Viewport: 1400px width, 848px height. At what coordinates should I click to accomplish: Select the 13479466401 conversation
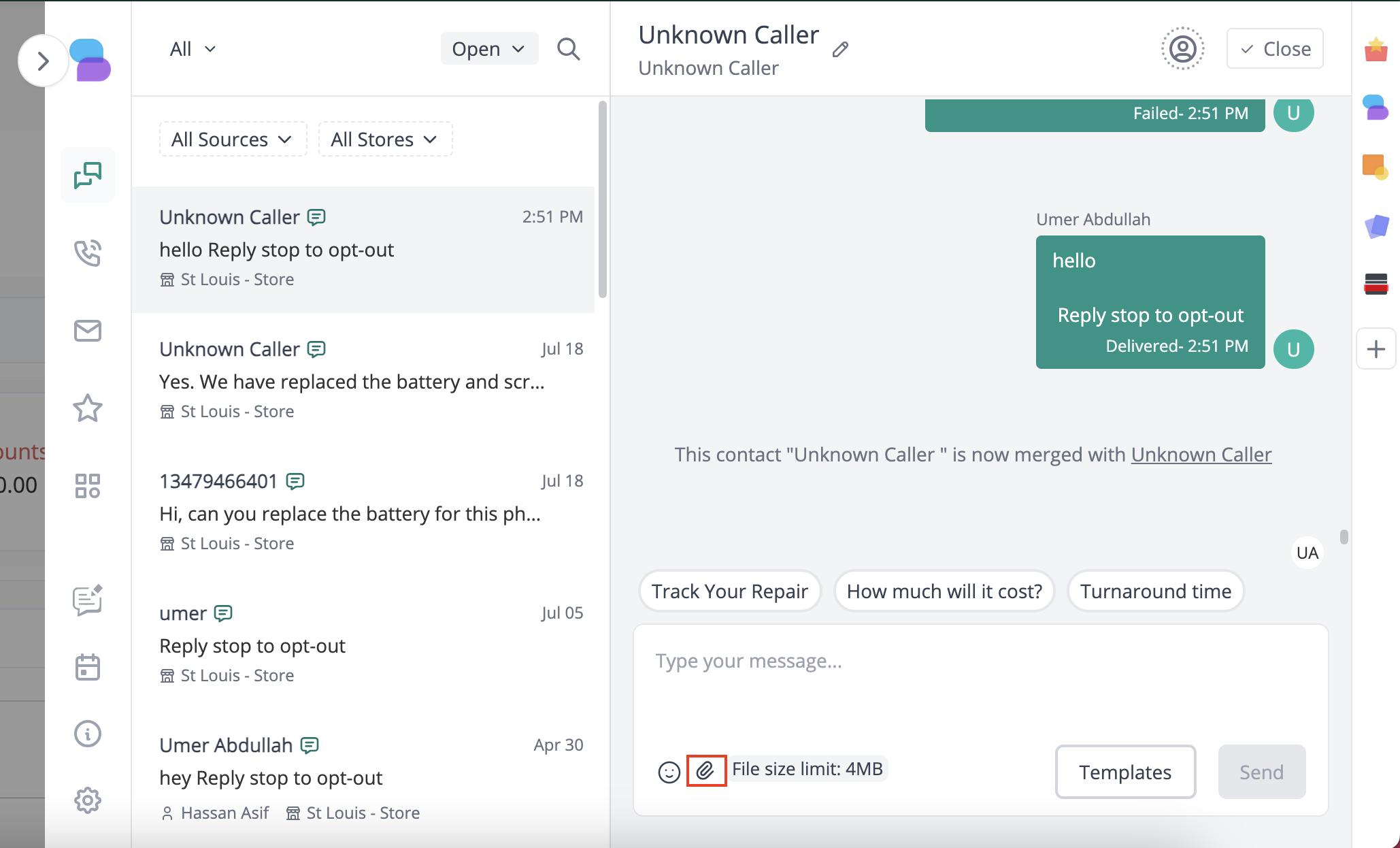tap(367, 510)
